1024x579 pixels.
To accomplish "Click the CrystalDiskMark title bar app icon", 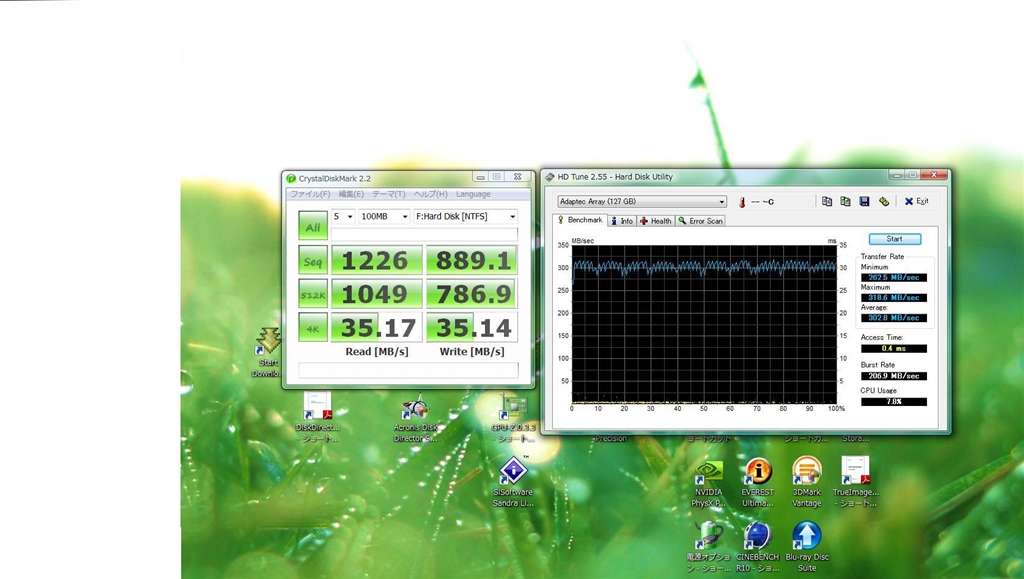I will 291,178.
